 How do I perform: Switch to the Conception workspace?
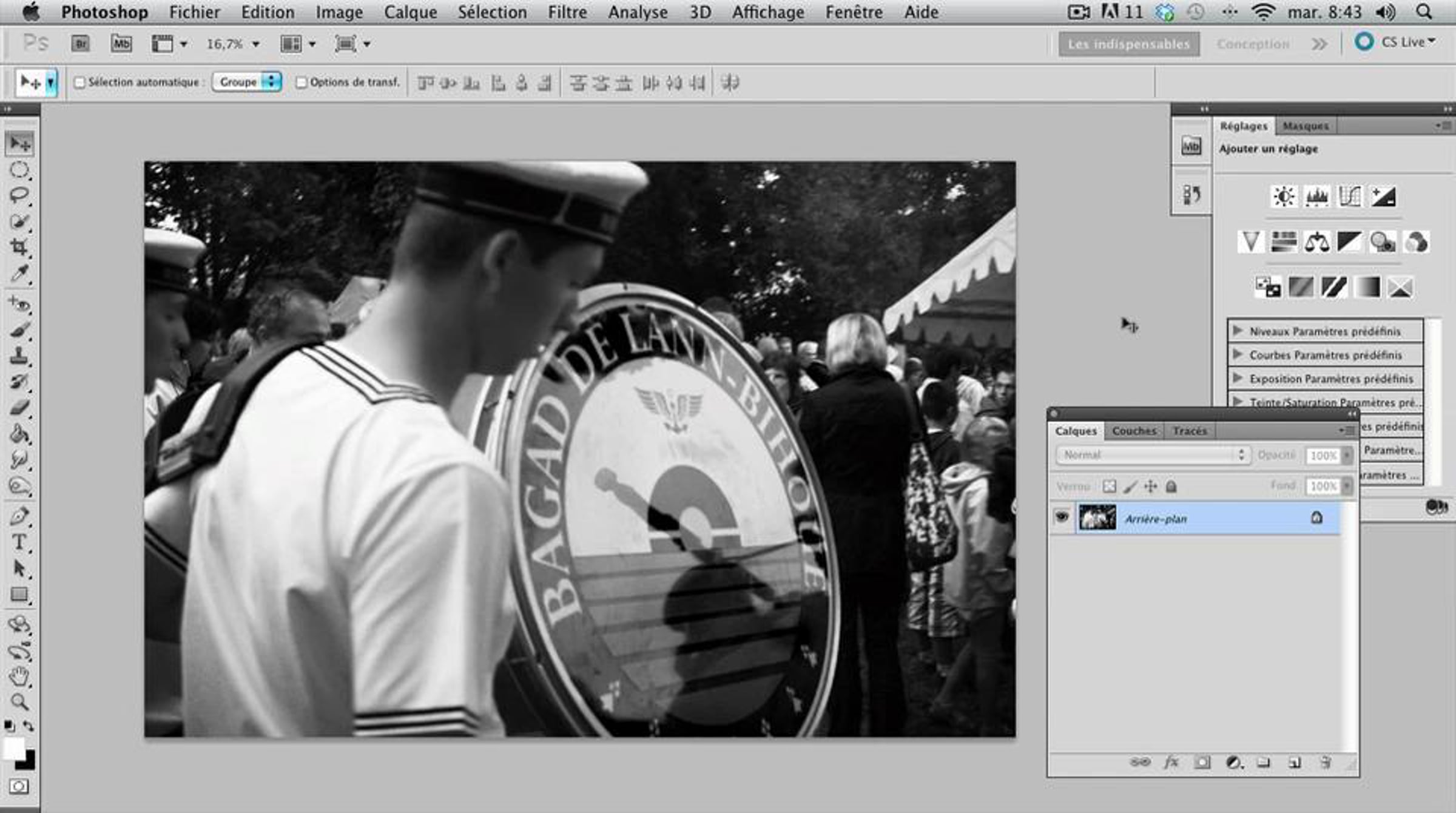(x=1253, y=44)
